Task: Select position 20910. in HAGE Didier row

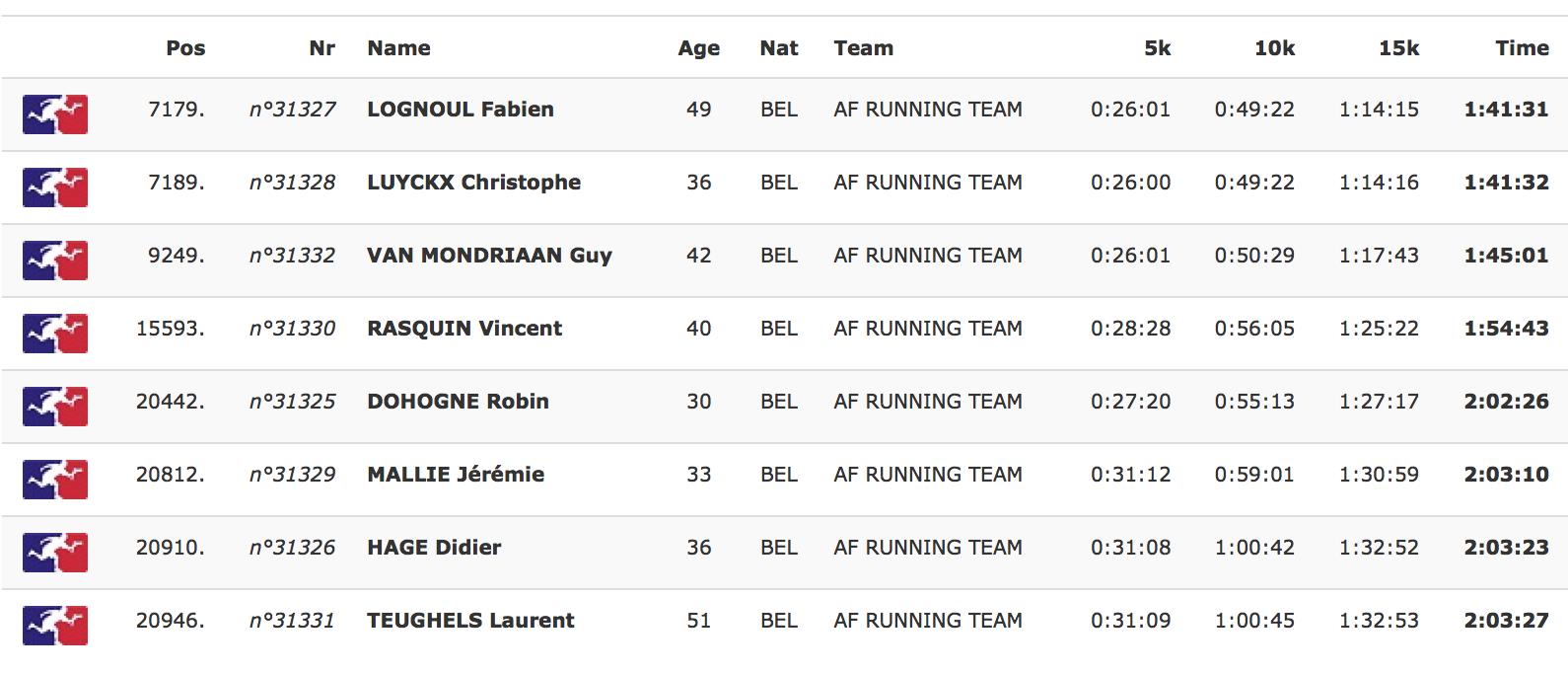Action: click(171, 548)
